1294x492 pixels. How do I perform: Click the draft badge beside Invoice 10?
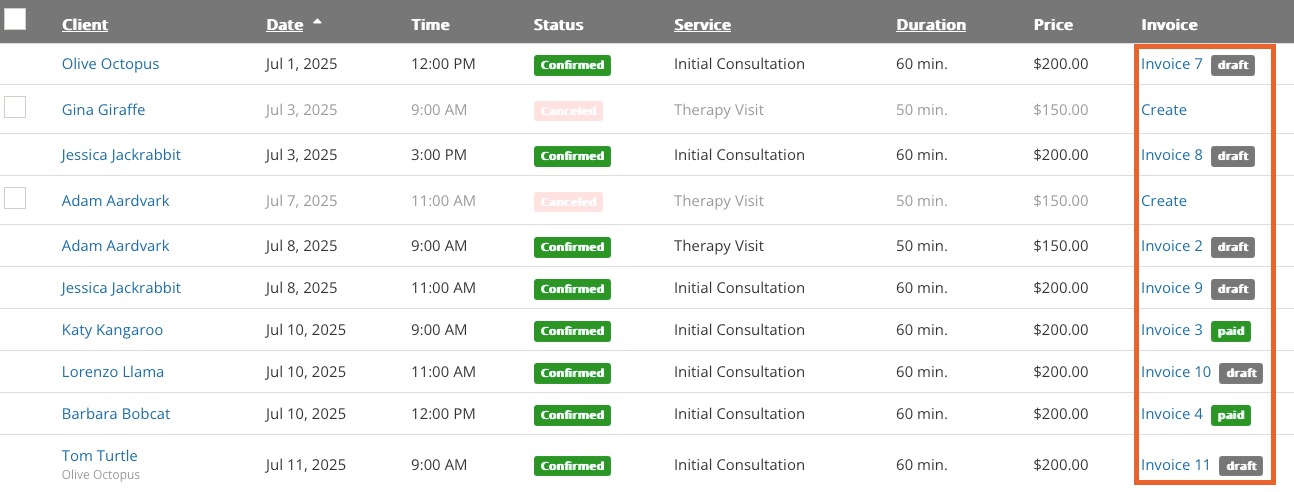click(x=1241, y=373)
